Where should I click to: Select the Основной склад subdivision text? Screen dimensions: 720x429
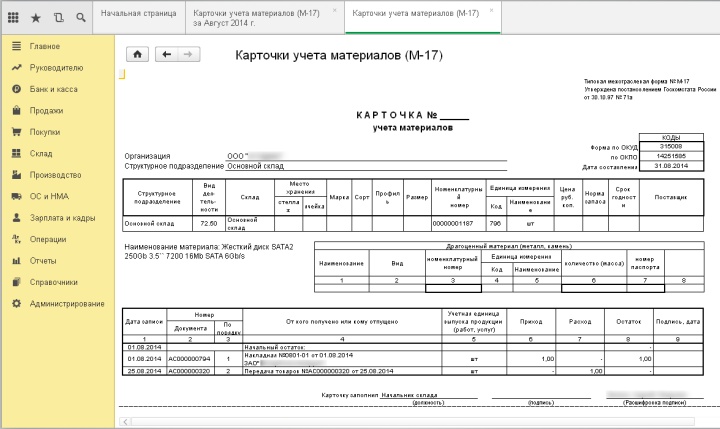(255, 166)
